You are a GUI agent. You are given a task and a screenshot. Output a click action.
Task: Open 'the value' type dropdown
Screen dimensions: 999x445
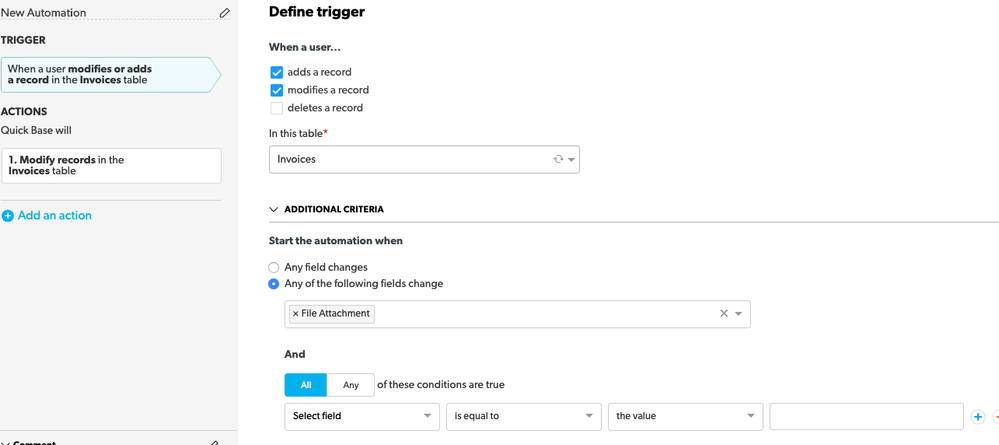pos(686,416)
